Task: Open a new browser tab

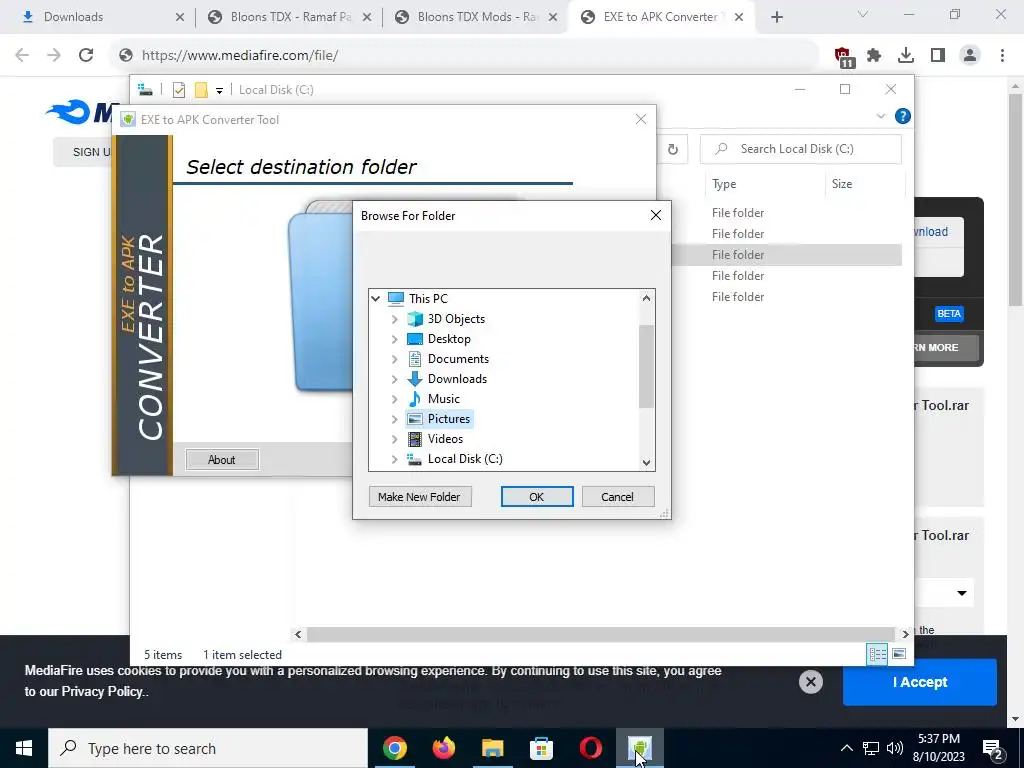Action: (776, 18)
